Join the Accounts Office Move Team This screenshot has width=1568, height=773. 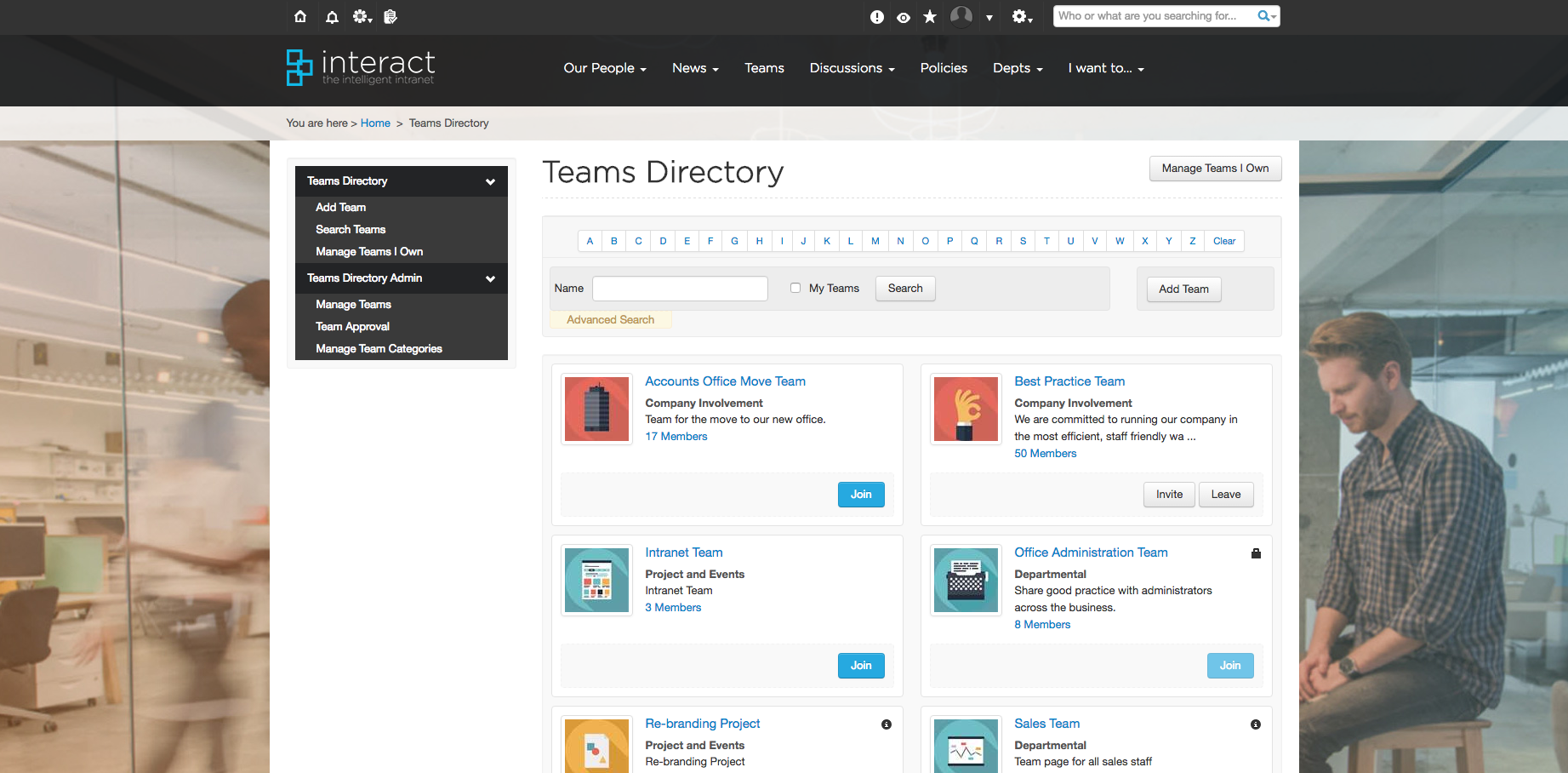coord(861,495)
